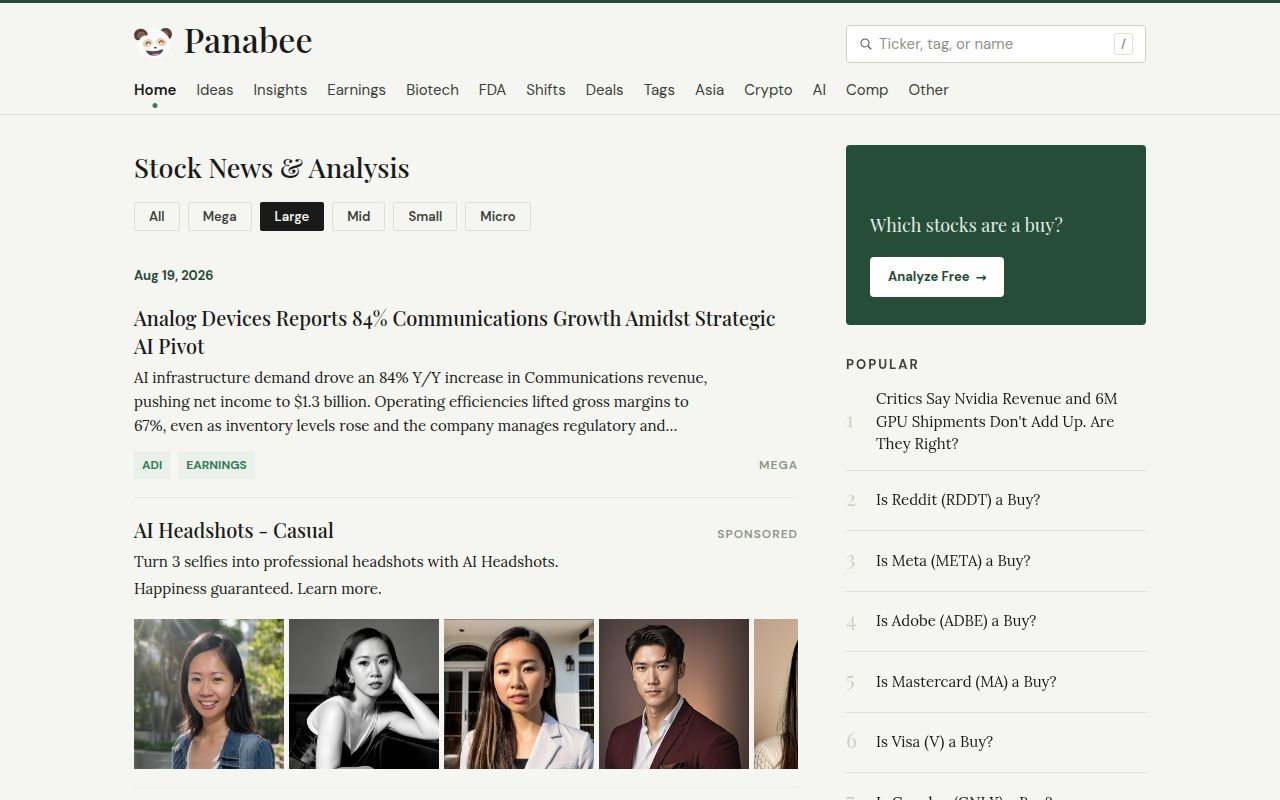This screenshot has height=800, width=1280.
Task: Select the Large cap filter
Action: pos(292,216)
